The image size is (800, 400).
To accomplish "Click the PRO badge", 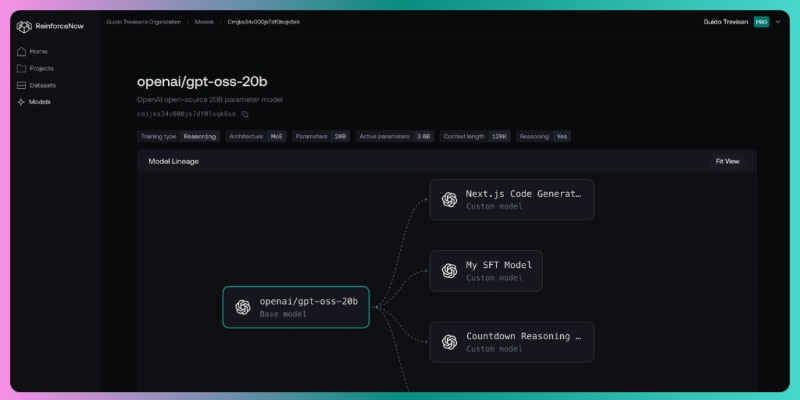I will click(761, 22).
